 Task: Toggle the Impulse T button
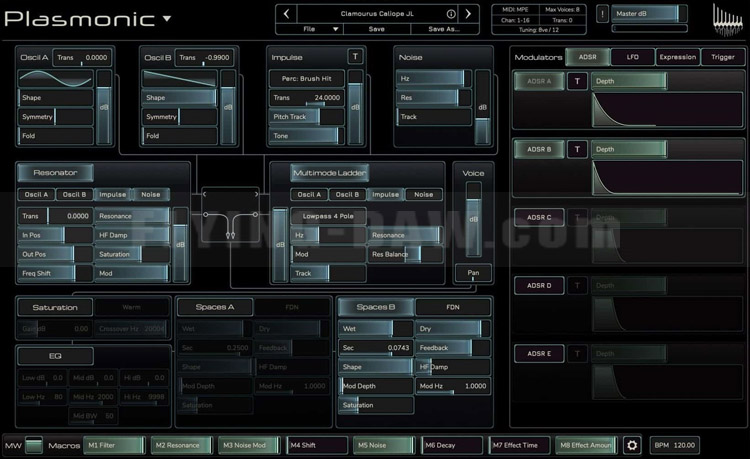(355, 57)
